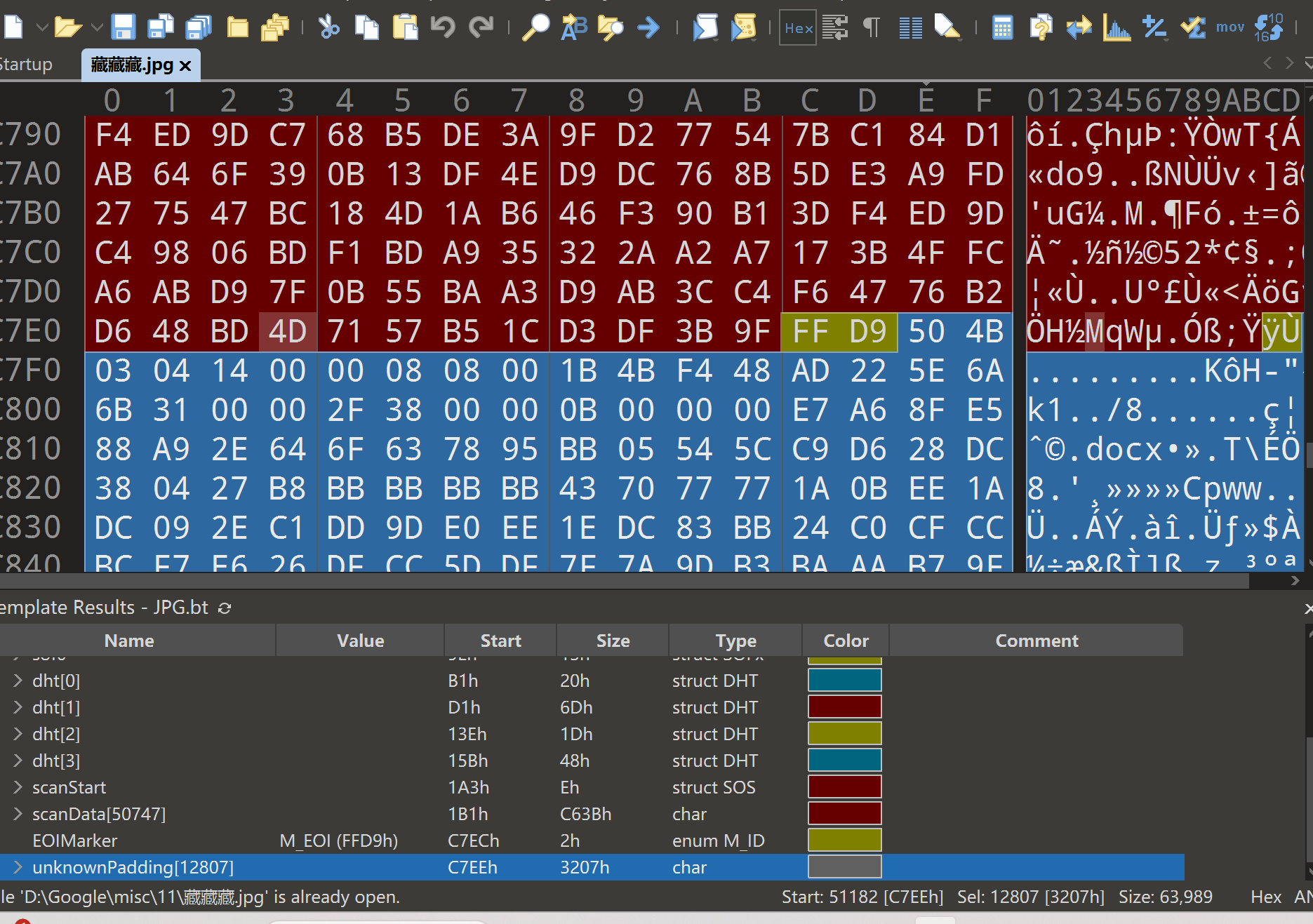Expand the unknownPadding[12807] node
The width and height of the screenshot is (1313, 924).
click(18, 867)
